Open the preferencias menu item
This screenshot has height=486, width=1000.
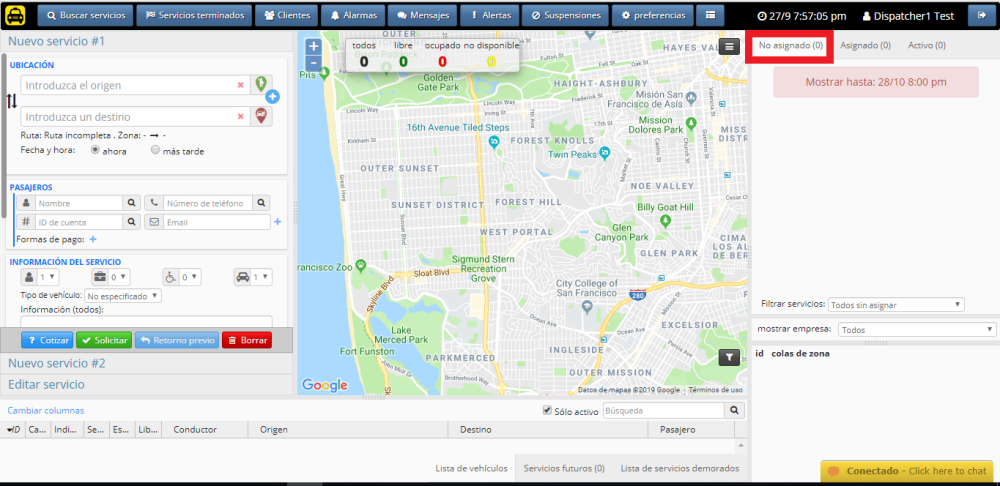pos(653,15)
